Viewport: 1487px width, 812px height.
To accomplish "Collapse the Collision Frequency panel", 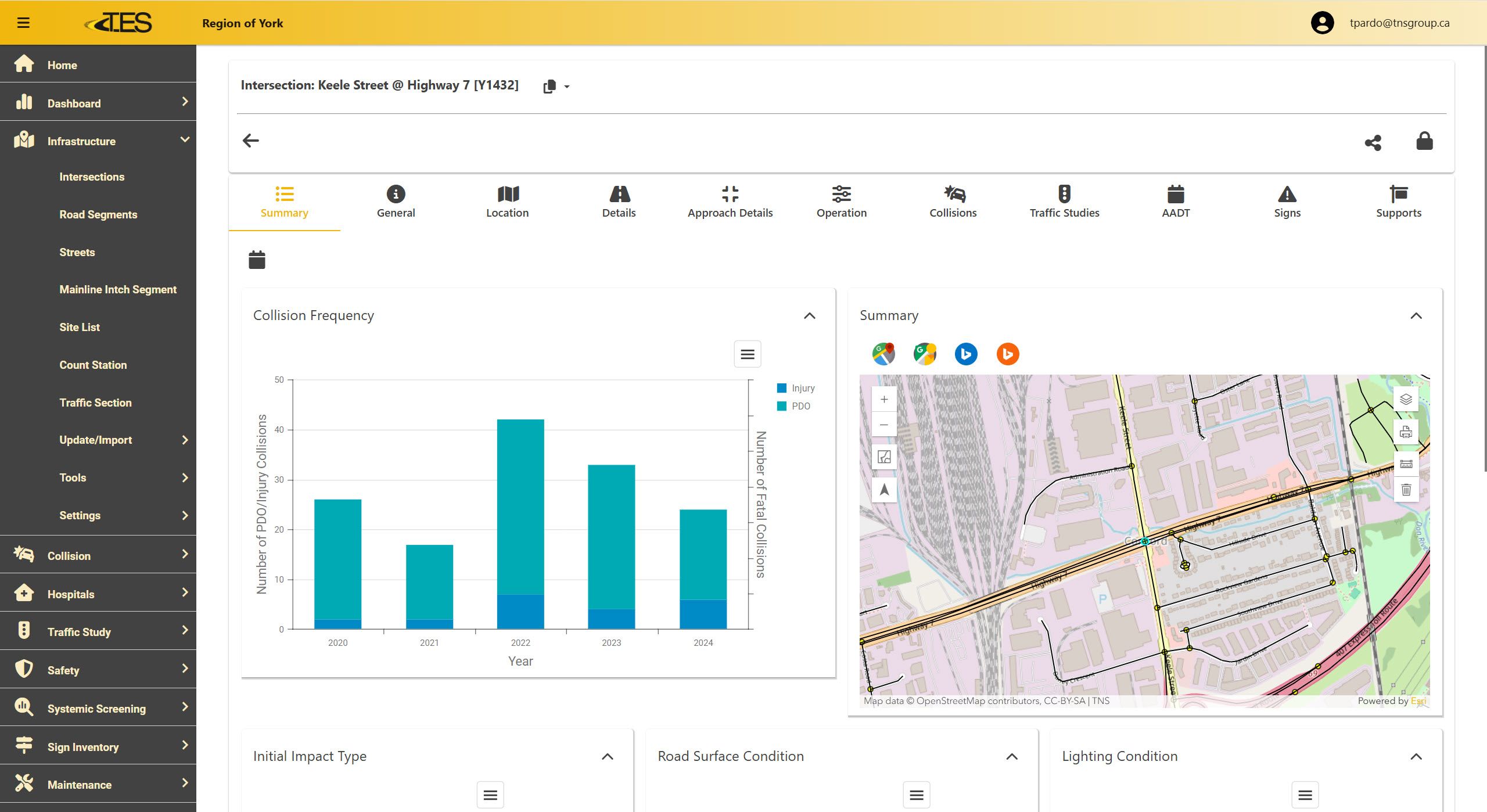I will [x=809, y=315].
